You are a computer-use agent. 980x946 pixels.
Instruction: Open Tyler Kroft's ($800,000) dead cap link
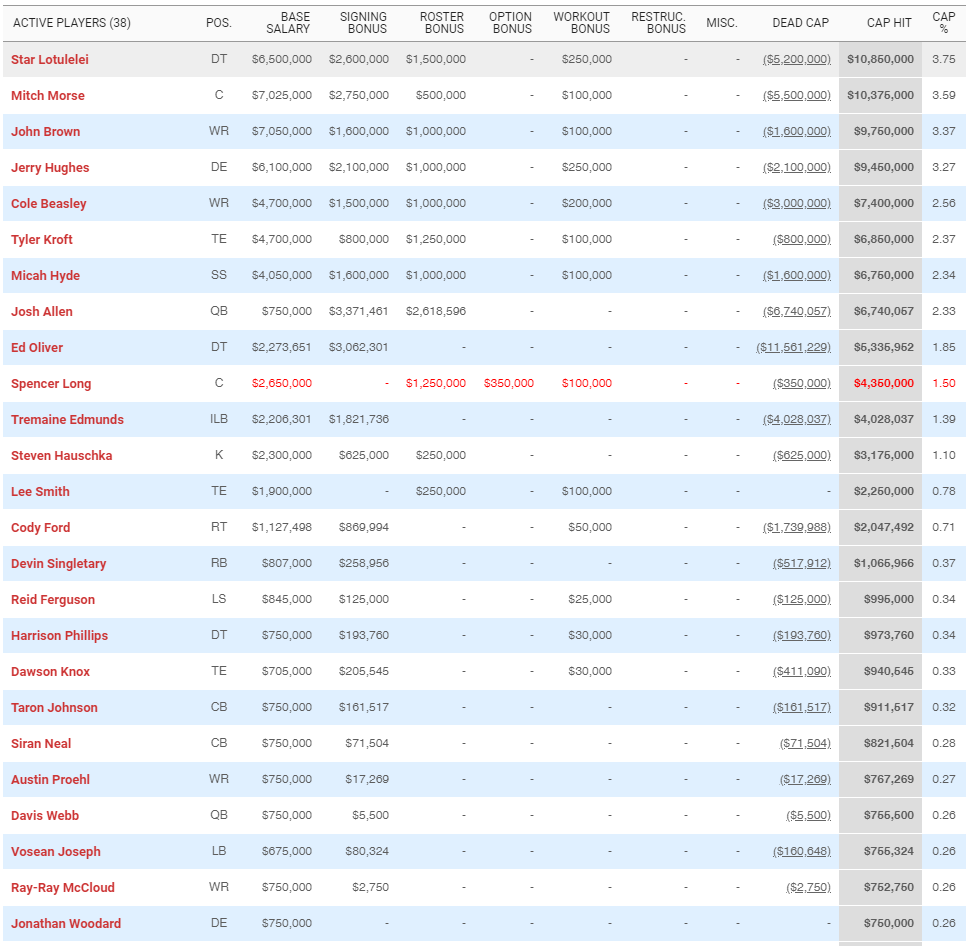click(802, 239)
